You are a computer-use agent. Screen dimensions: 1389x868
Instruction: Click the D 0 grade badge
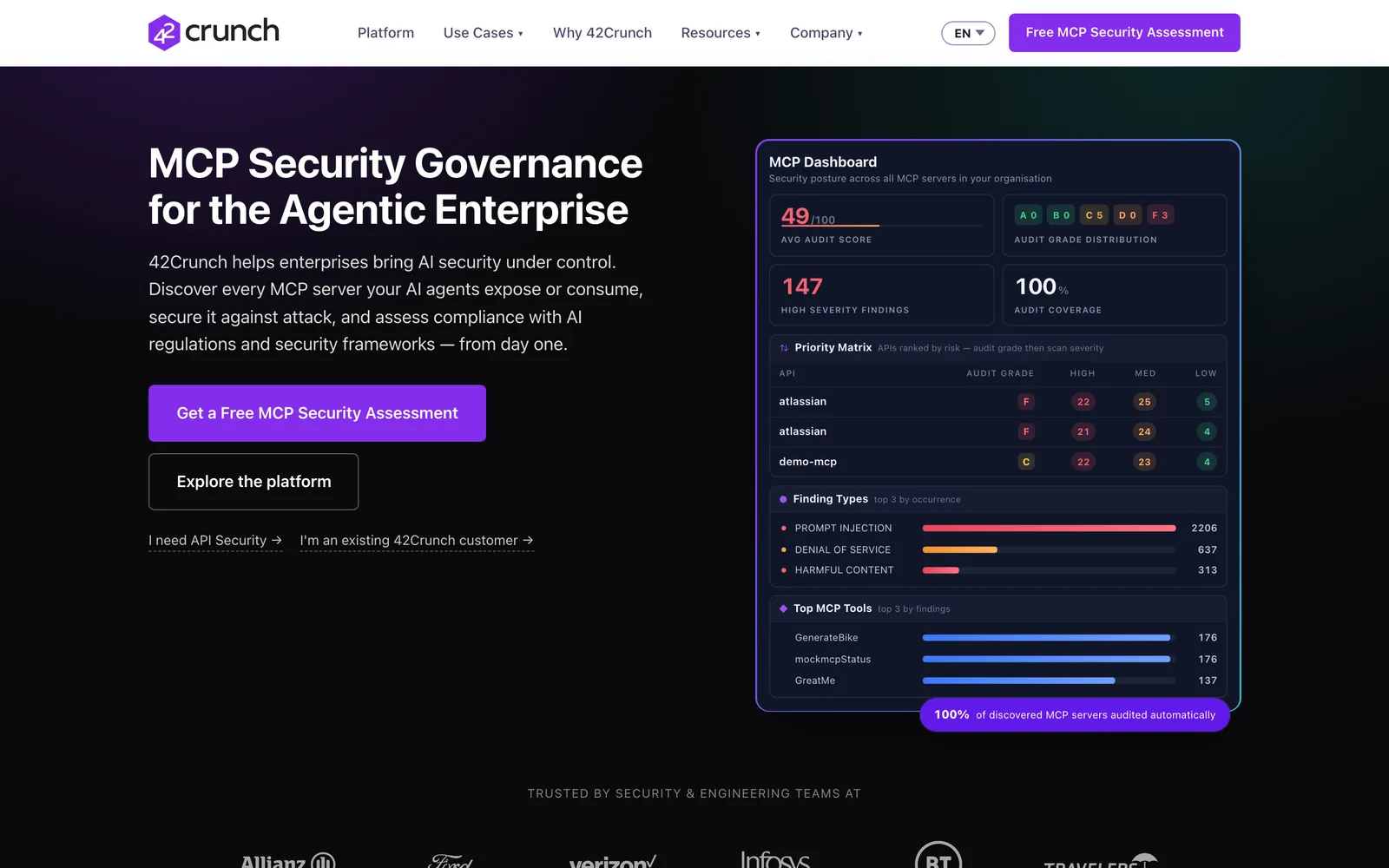click(1128, 215)
